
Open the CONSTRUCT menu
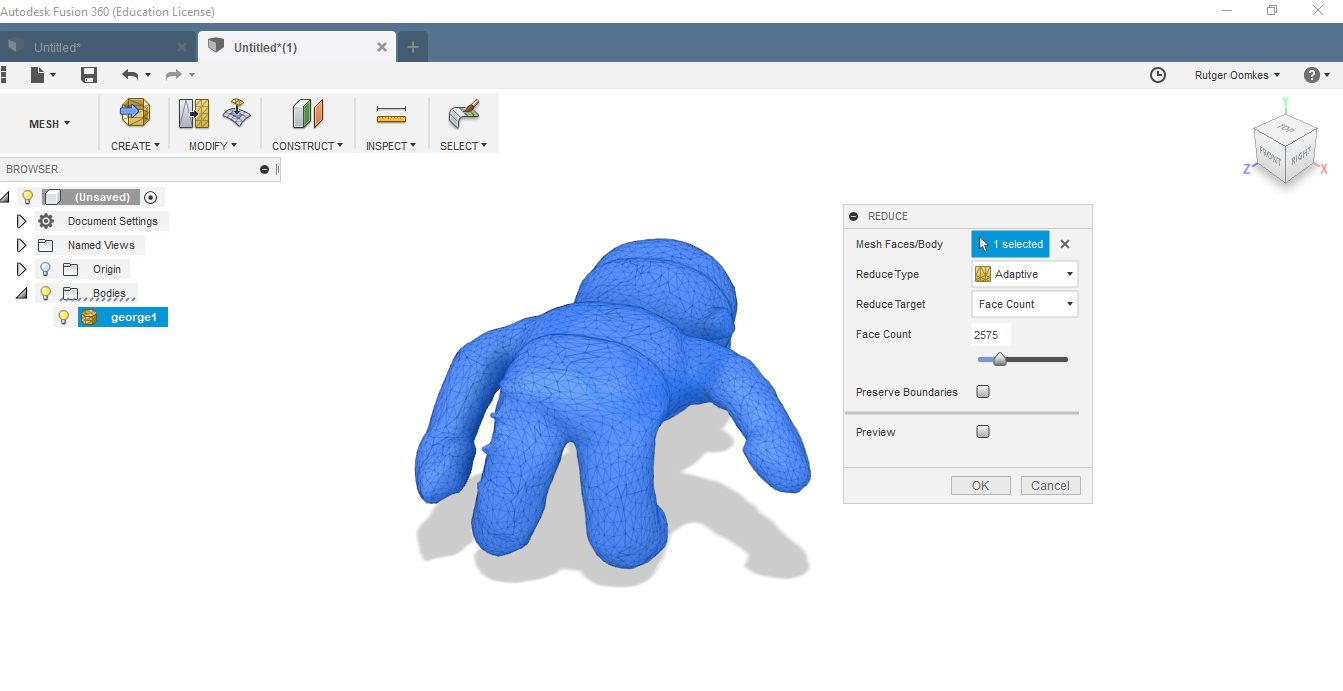pyautogui.click(x=307, y=146)
